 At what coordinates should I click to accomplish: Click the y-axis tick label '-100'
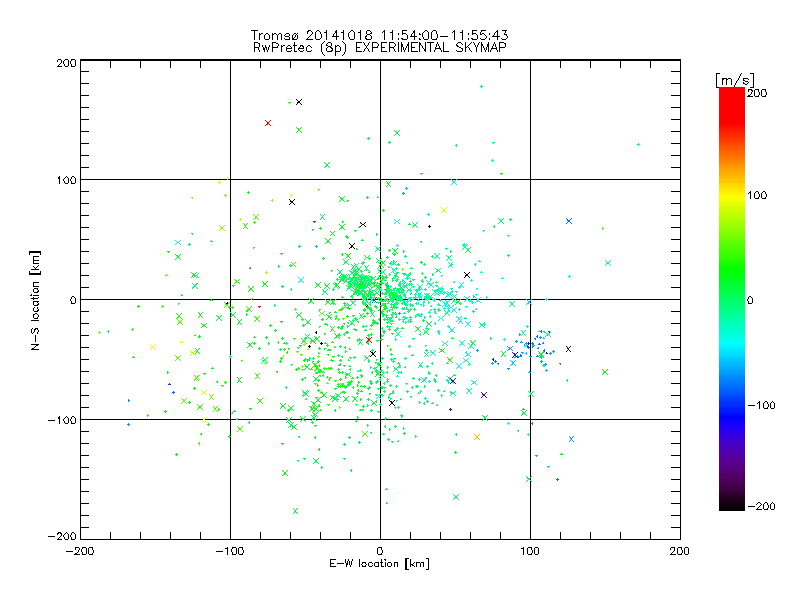click(62, 420)
